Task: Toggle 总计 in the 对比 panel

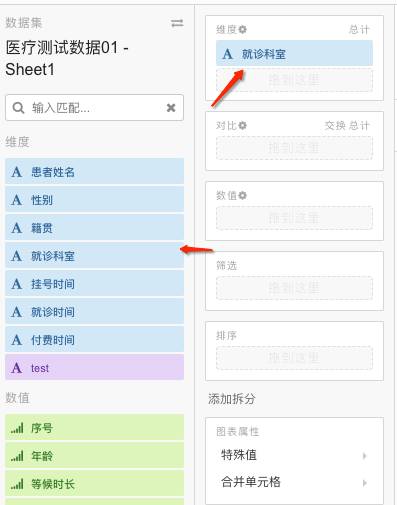Action: click(359, 126)
